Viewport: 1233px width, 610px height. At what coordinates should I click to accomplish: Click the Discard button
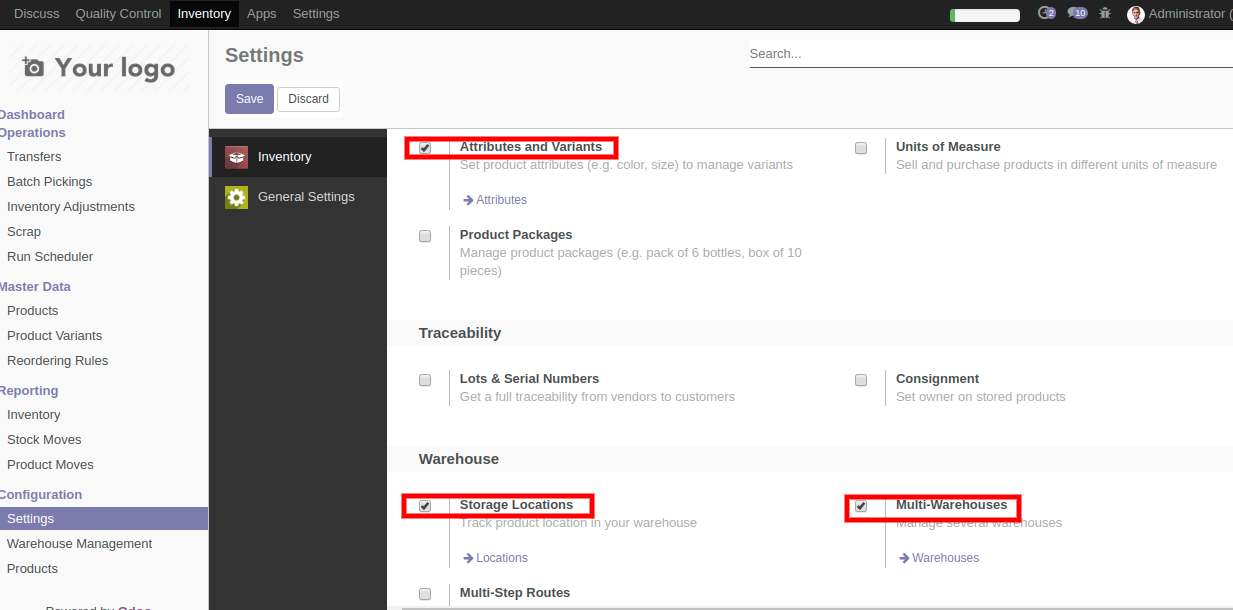[x=308, y=99]
